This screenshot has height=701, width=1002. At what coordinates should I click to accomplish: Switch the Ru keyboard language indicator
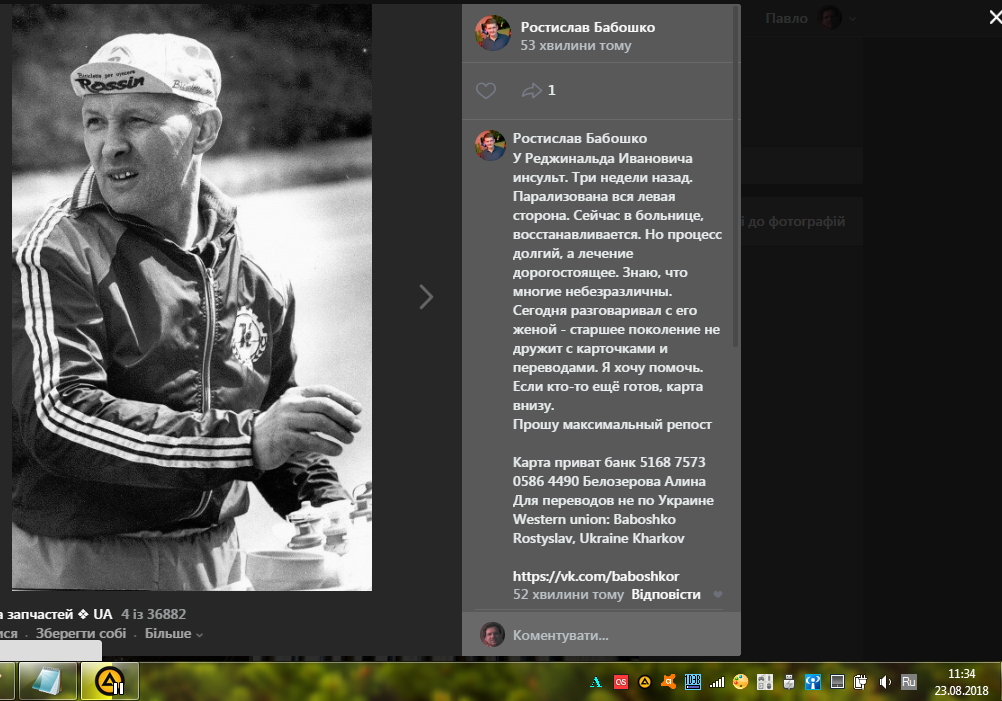909,683
